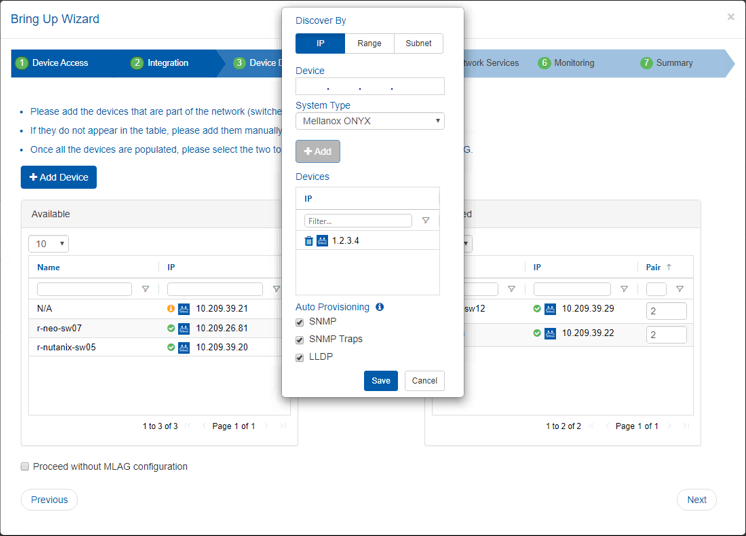
Task: Click the Auto Provisioning info icon
Action: tap(380, 307)
